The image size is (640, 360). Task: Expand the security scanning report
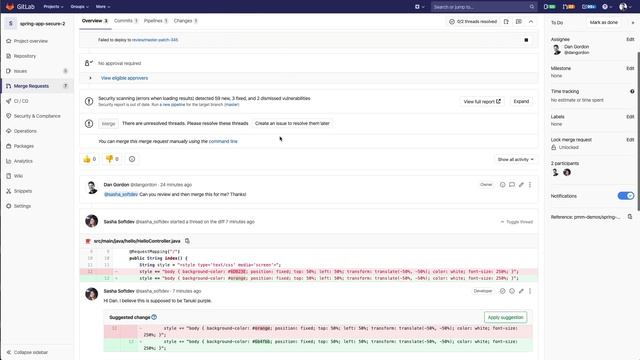pyautogui.click(x=521, y=101)
